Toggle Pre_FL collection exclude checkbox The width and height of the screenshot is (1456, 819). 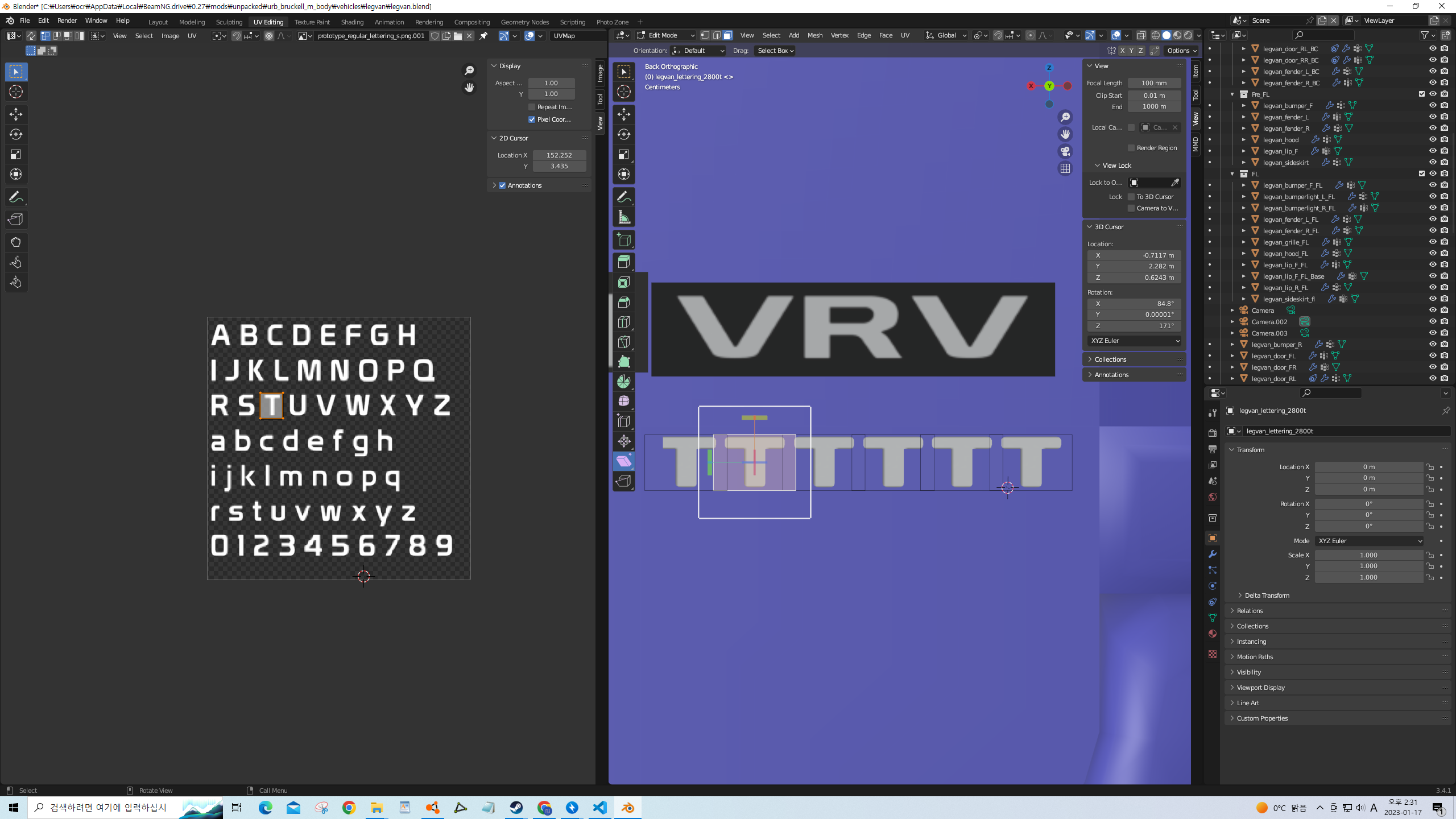[x=1422, y=94]
